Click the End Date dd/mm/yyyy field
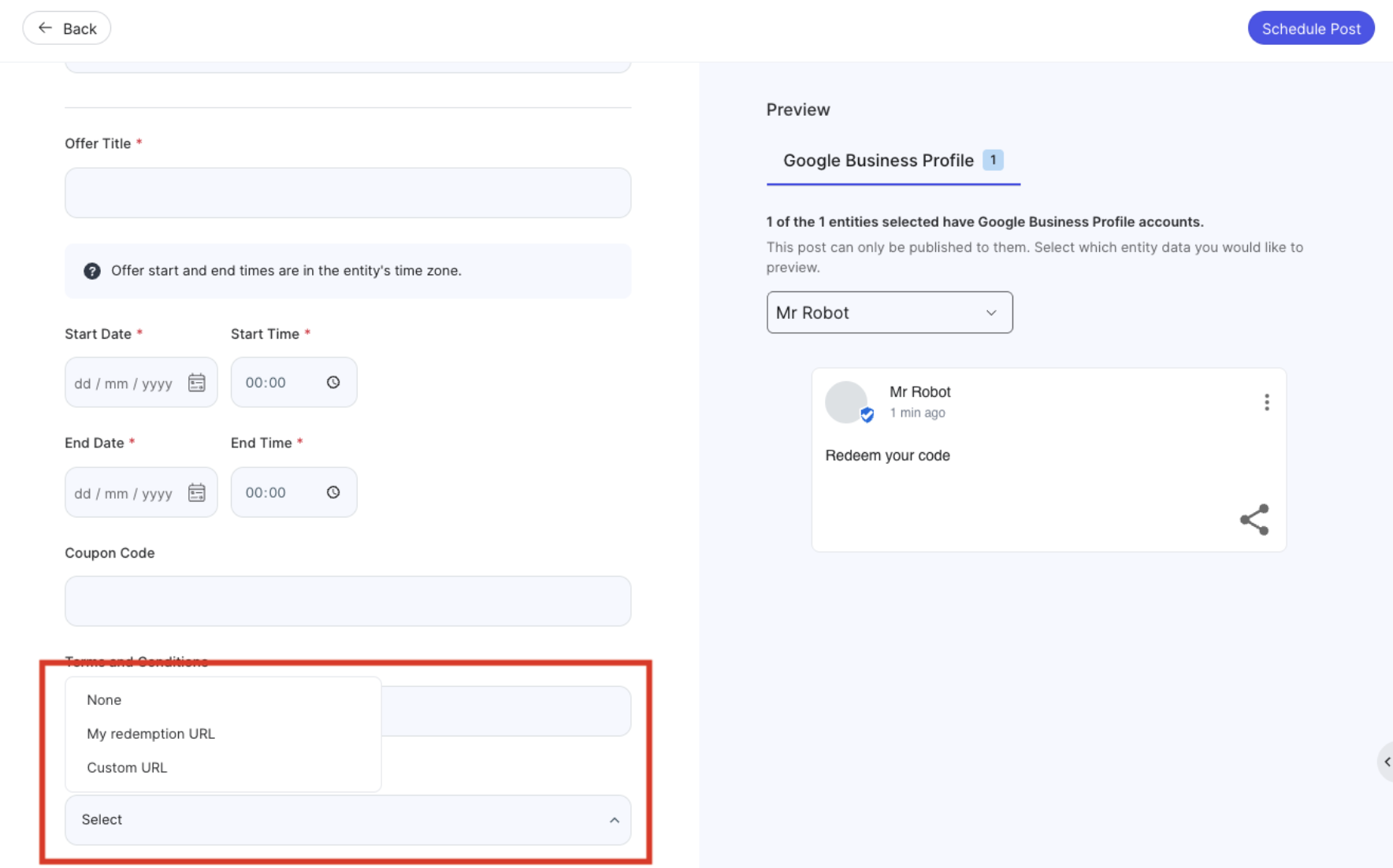 [141, 493]
